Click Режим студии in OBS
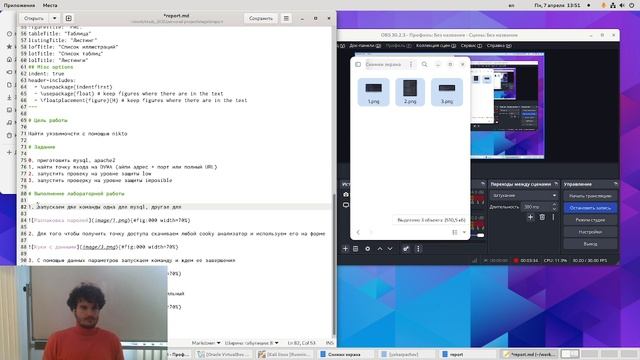The width and height of the screenshot is (640, 360). point(590,220)
